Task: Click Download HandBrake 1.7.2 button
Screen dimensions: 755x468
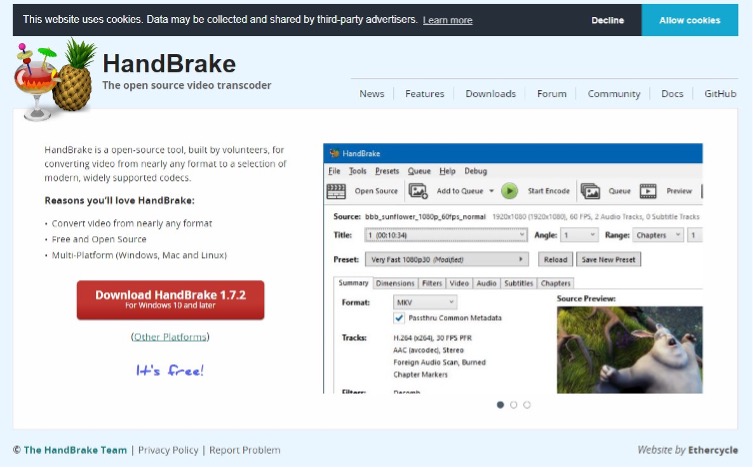Action: pos(170,300)
